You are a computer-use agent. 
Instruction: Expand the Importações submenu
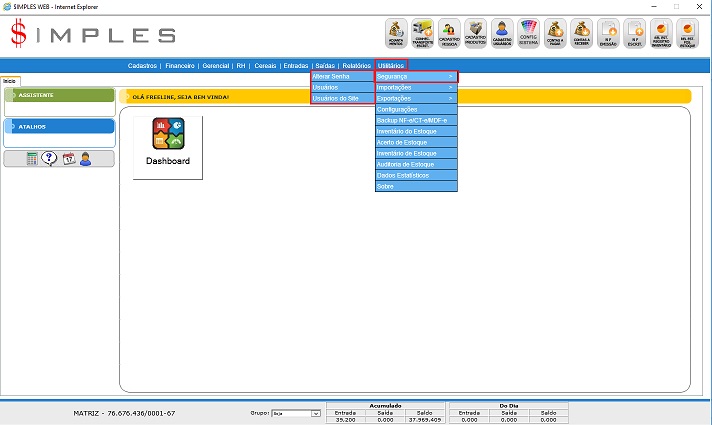click(x=416, y=87)
